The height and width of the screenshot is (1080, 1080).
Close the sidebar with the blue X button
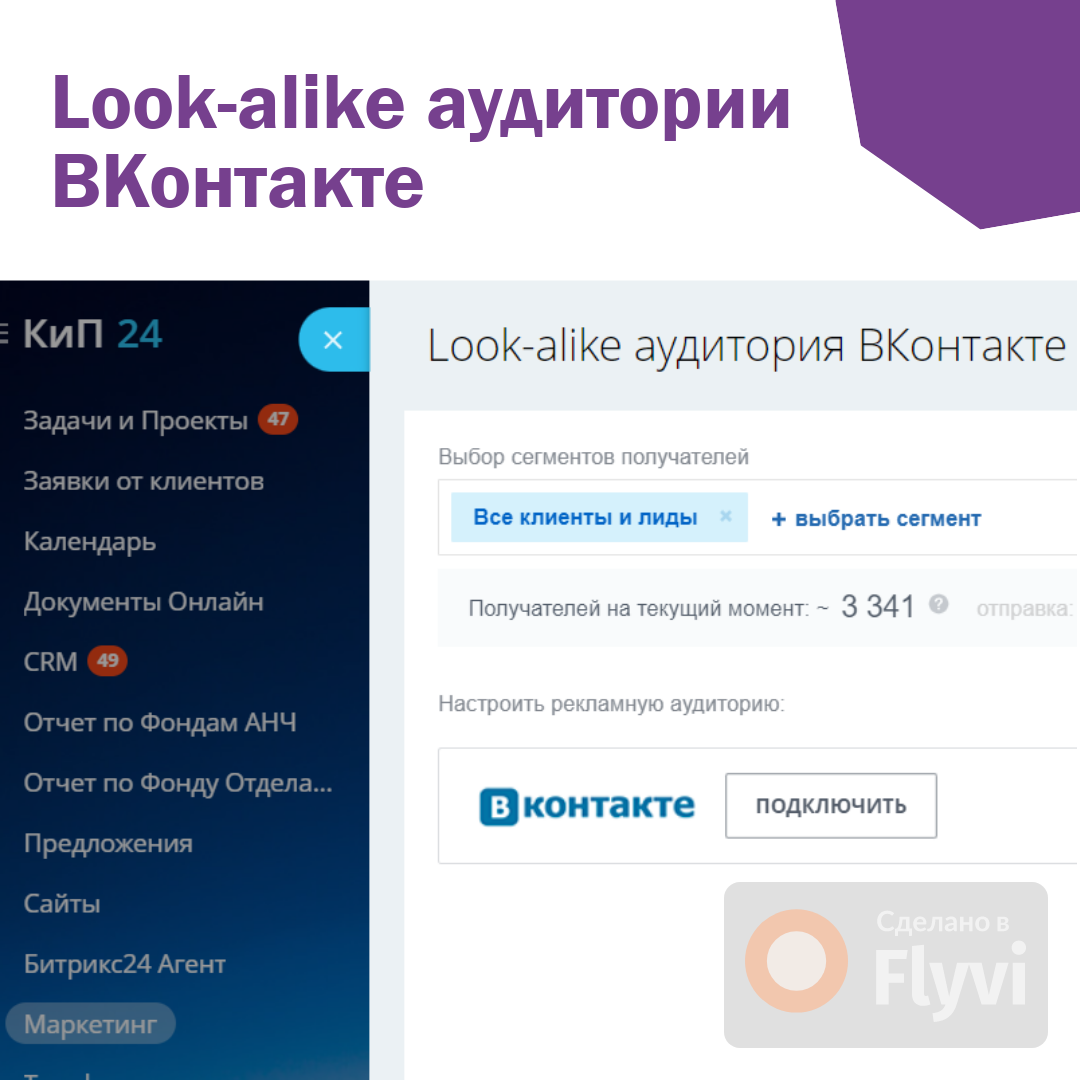pyautogui.click(x=334, y=340)
